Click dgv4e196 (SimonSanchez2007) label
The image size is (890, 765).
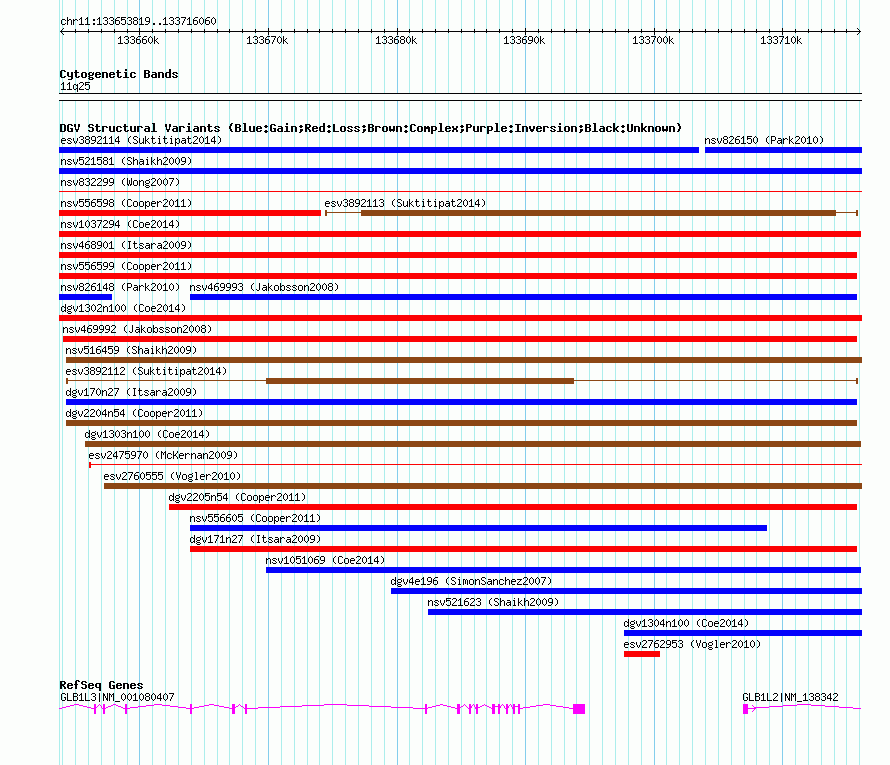[x=471, y=581]
